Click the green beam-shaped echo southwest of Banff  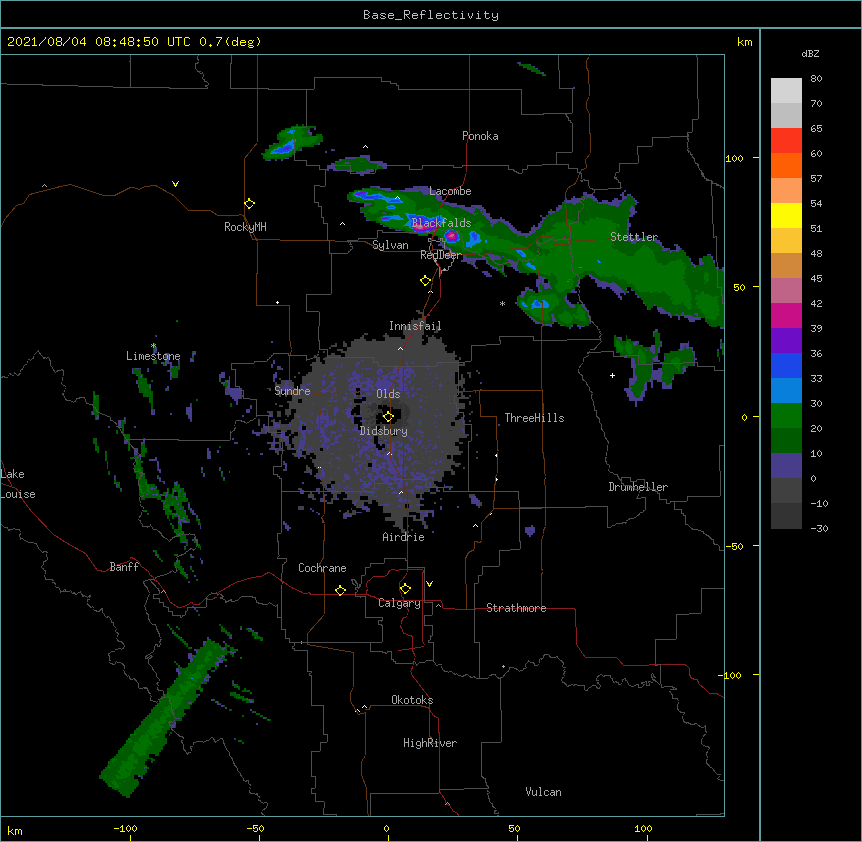165,720
